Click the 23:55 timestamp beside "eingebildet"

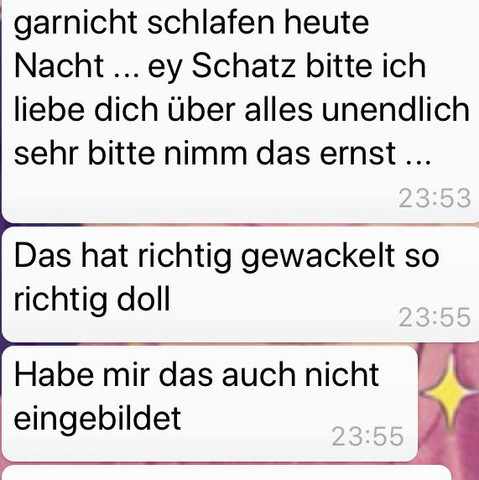tap(368, 436)
